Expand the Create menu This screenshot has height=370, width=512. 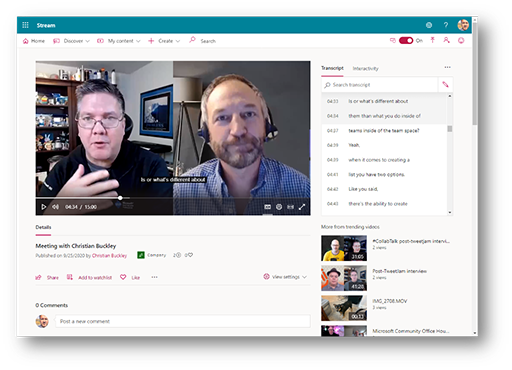pos(164,41)
